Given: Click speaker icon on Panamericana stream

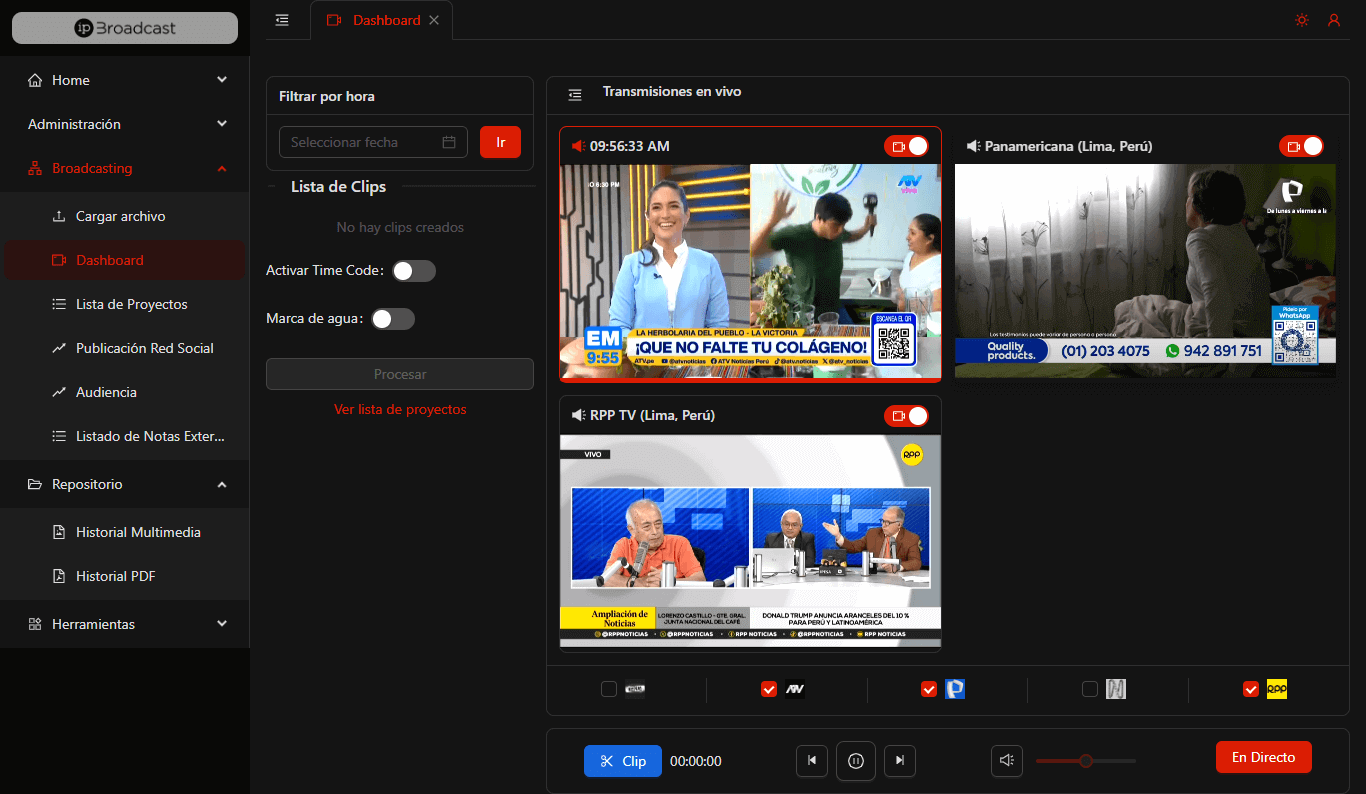Looking at the screenshot, I should click(x=972, y=147).
